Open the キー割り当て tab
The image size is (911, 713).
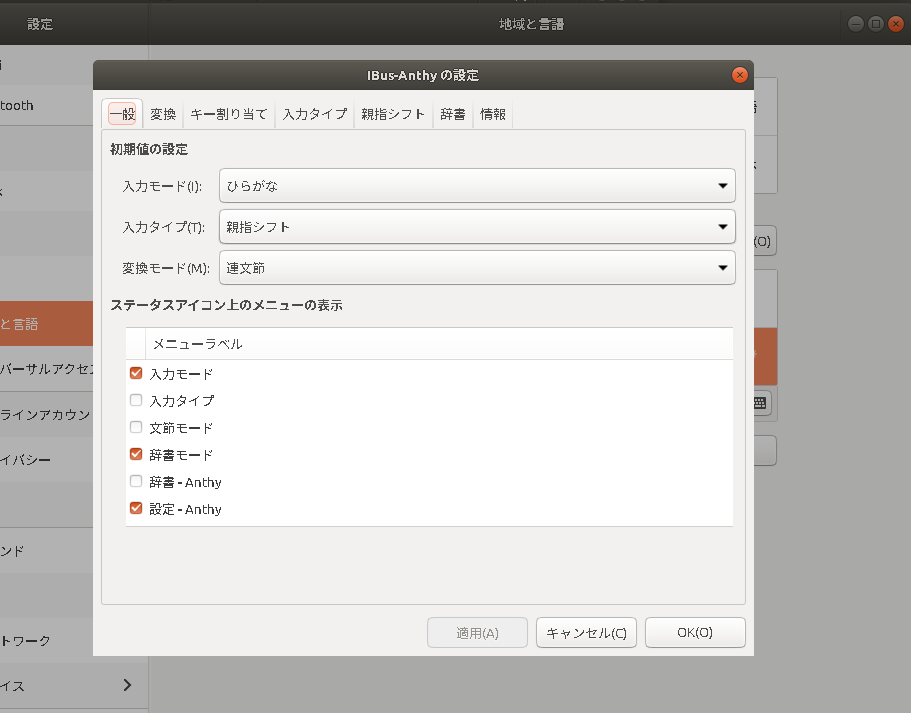pos(228,114)
